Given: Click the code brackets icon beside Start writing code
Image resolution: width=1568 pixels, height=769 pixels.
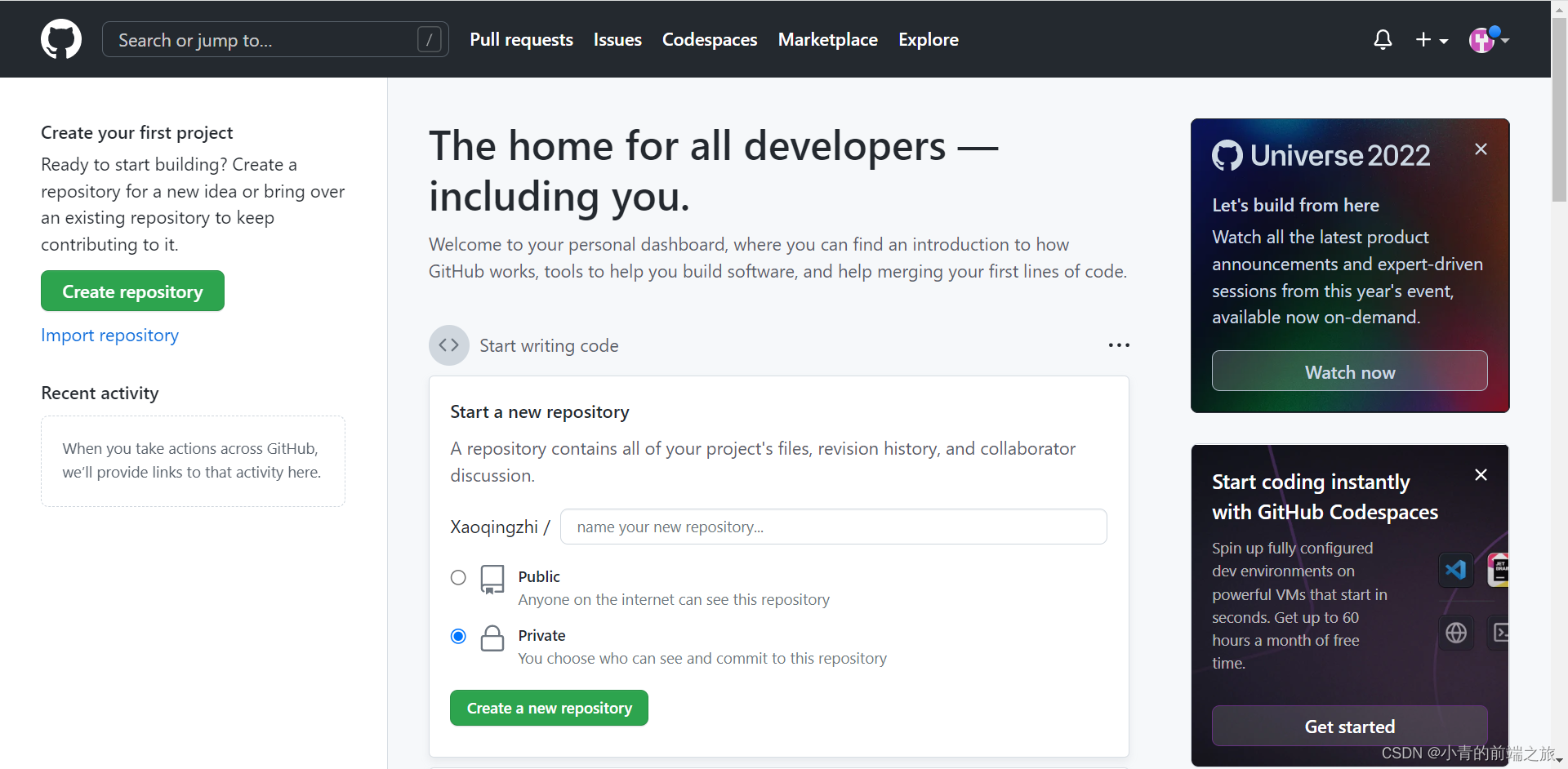Looking at the screenshot, I should (449, 345).
